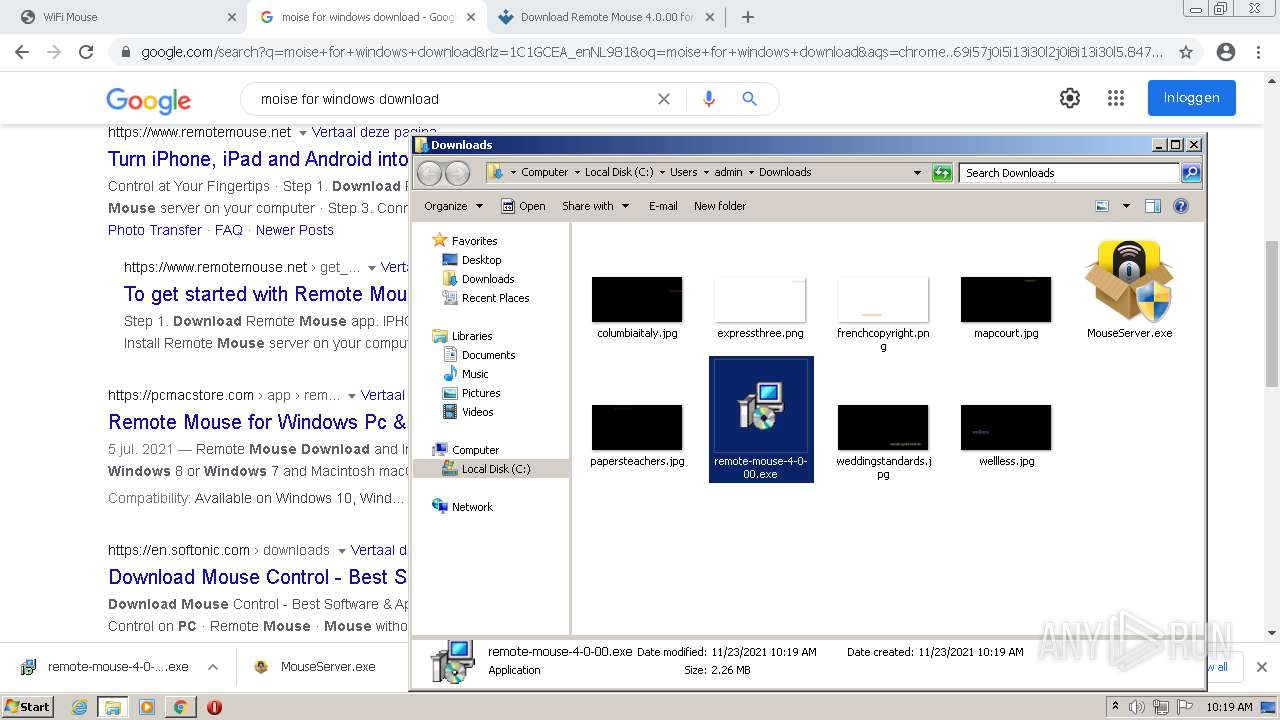
Task: Open Internet Explorer from taskbar
Action: [x=79, y=707]
